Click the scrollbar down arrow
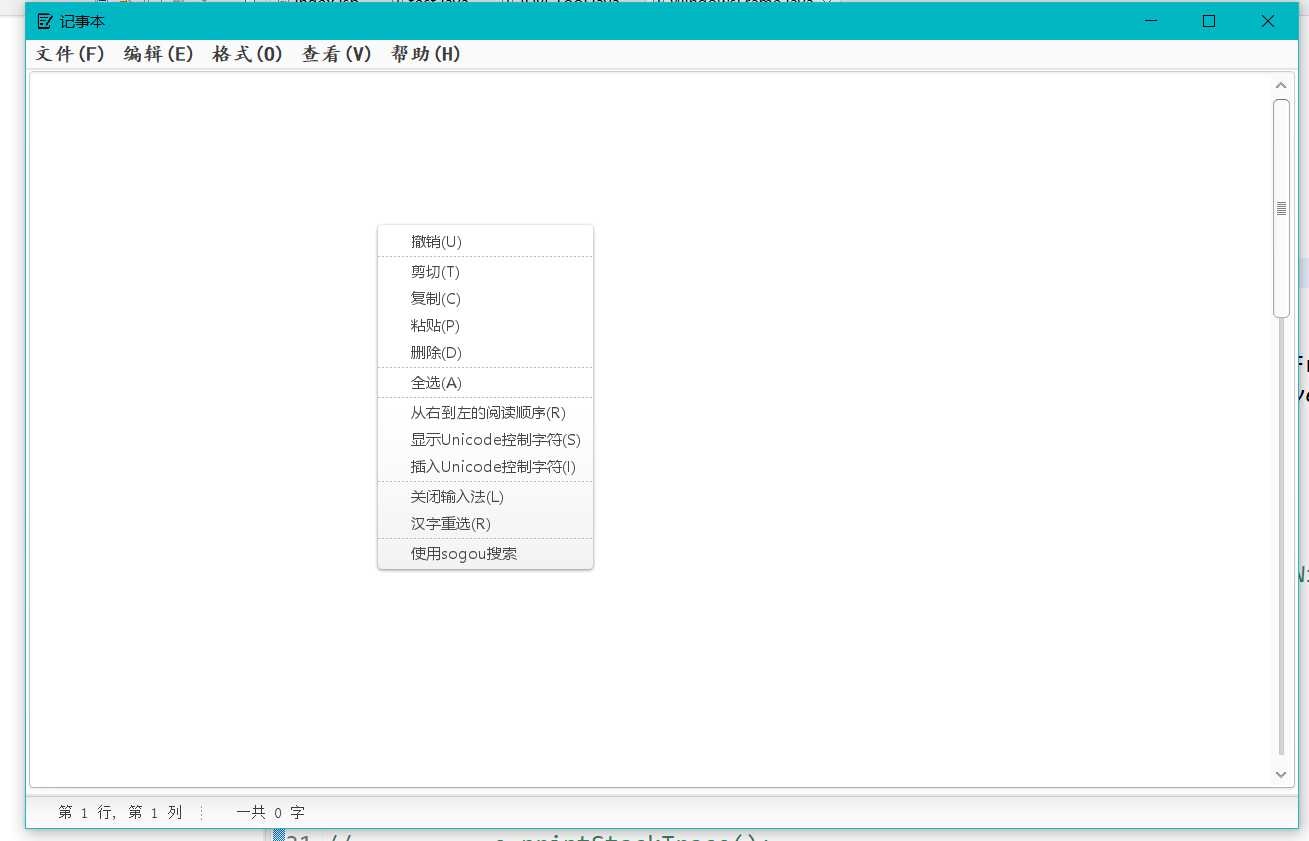 [x=1281, y=774]
